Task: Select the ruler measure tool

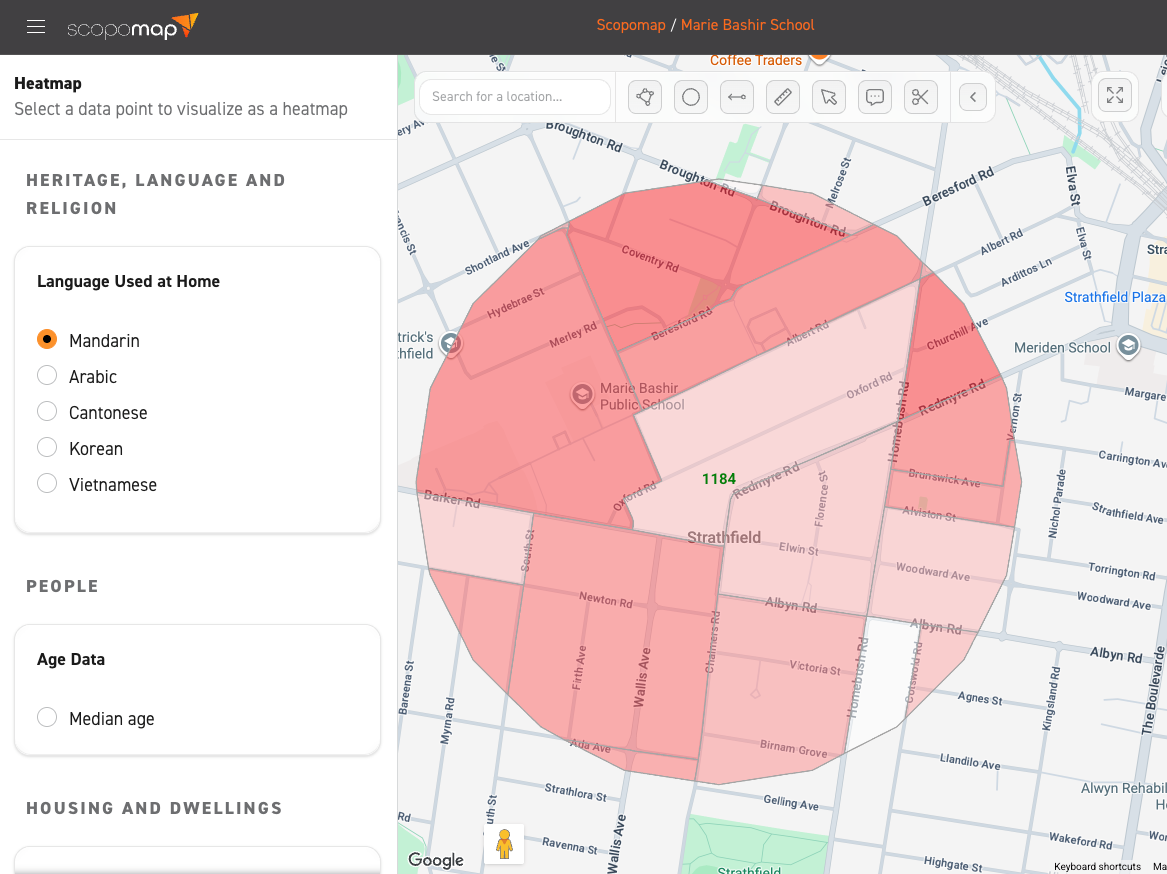Action: (783, 97)
